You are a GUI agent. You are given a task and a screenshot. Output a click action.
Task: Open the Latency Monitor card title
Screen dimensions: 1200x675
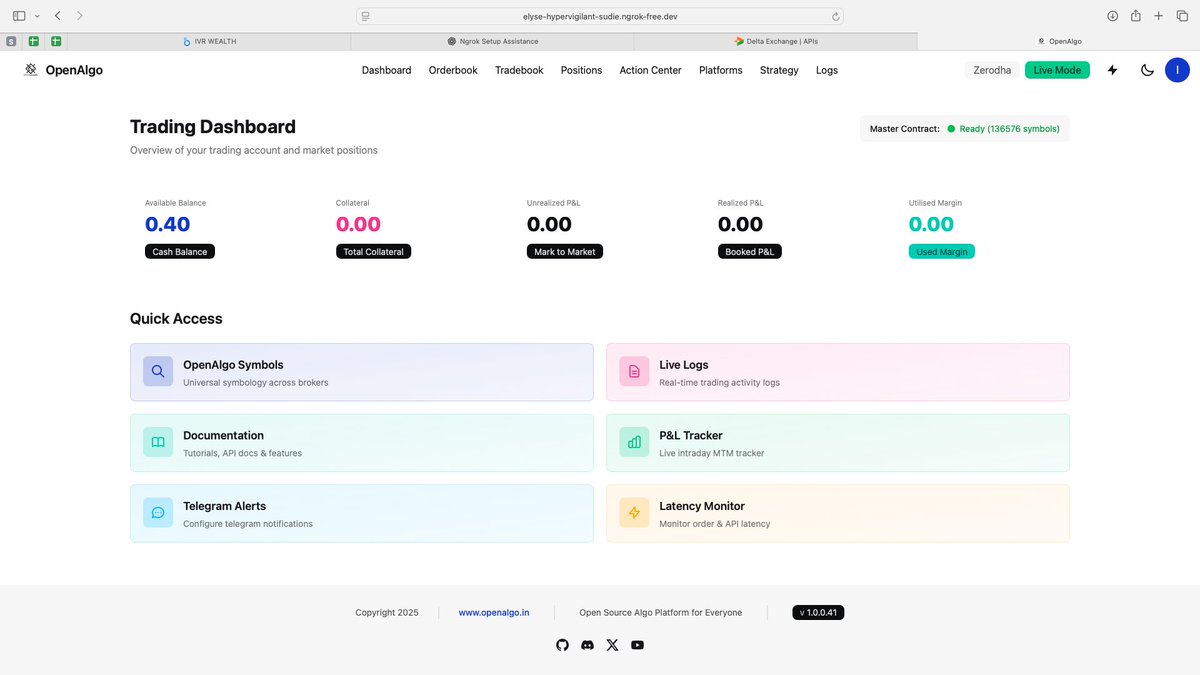click(x=702, y=506)
